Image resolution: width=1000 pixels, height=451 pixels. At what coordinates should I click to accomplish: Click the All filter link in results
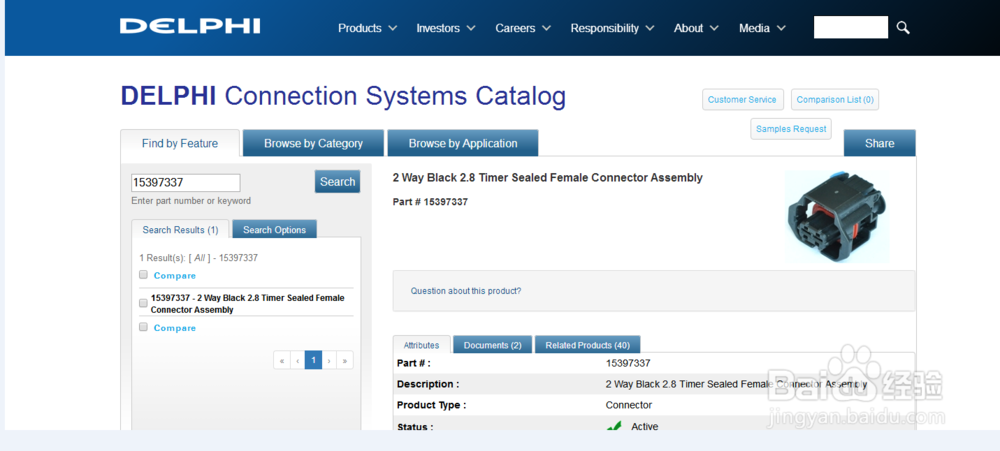[x=200, y=258]
